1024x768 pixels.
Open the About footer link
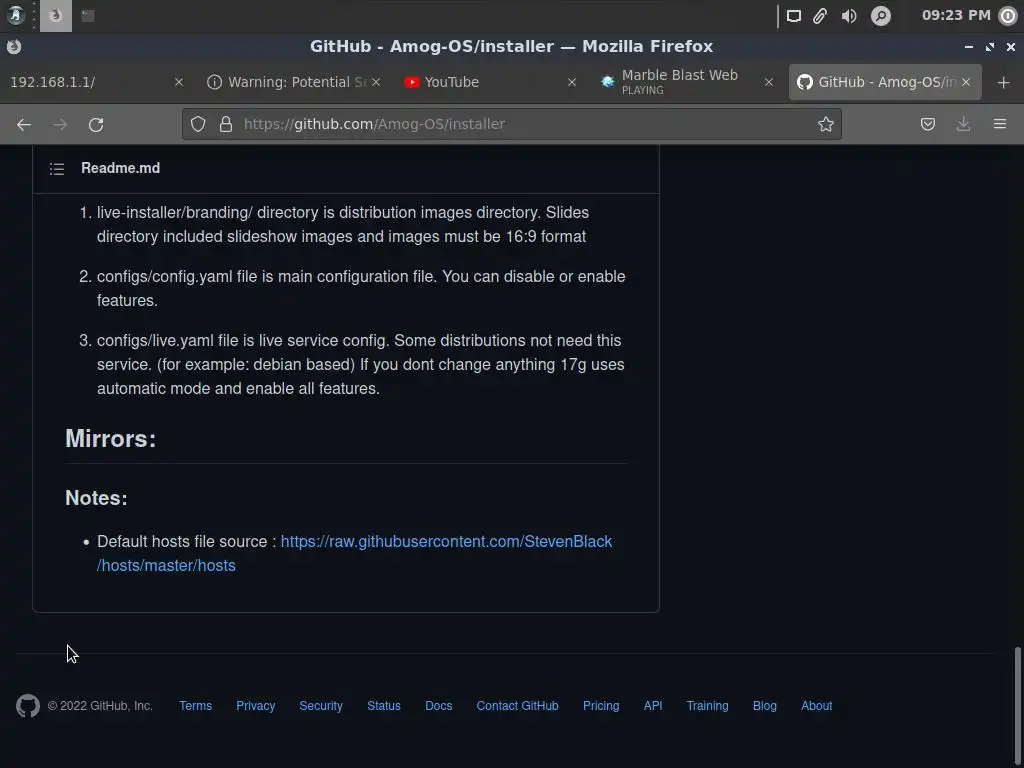point(816,706)
